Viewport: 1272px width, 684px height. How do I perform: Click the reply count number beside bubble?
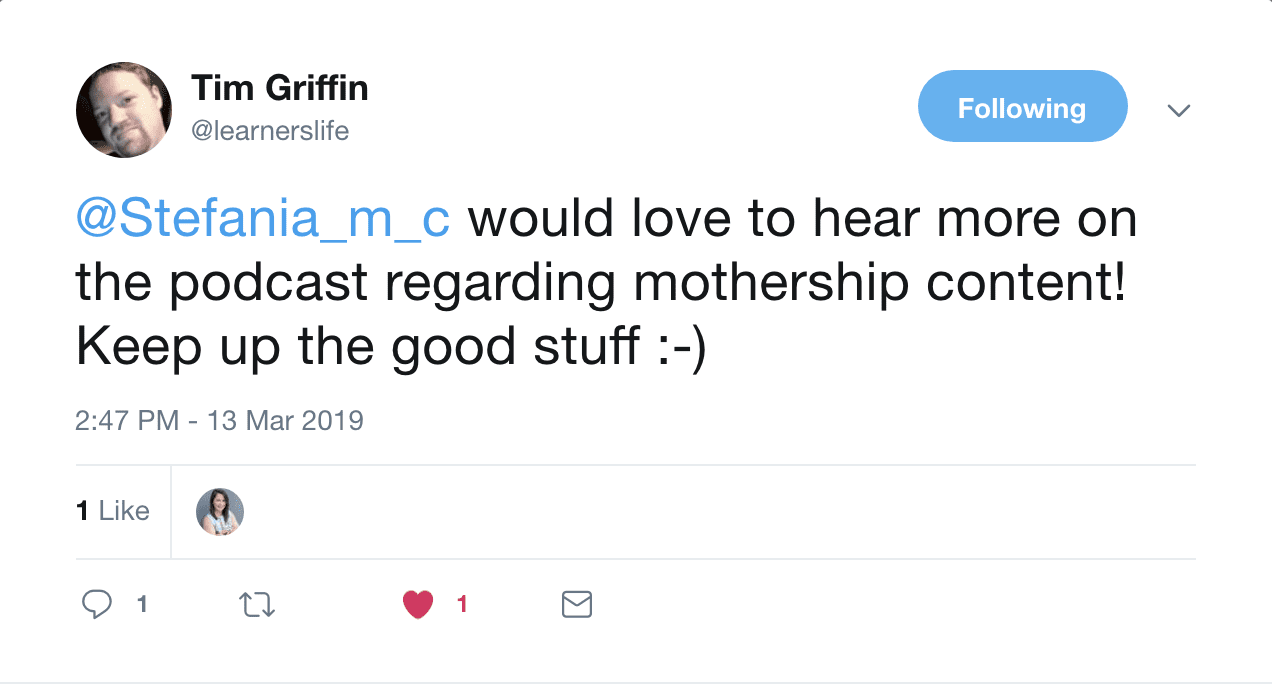(x=142, y=604)
